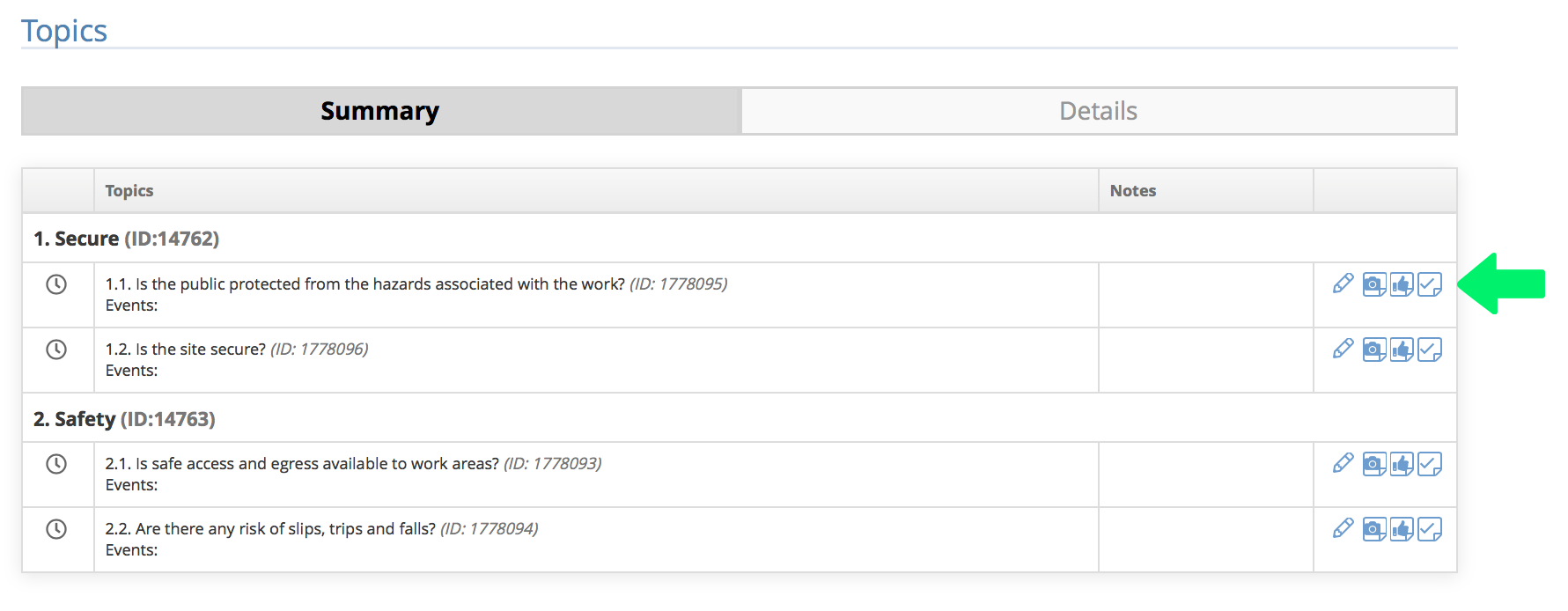Click clock status icon for topic 2.2
1568x611 pixels.
[x=56, y=529]
